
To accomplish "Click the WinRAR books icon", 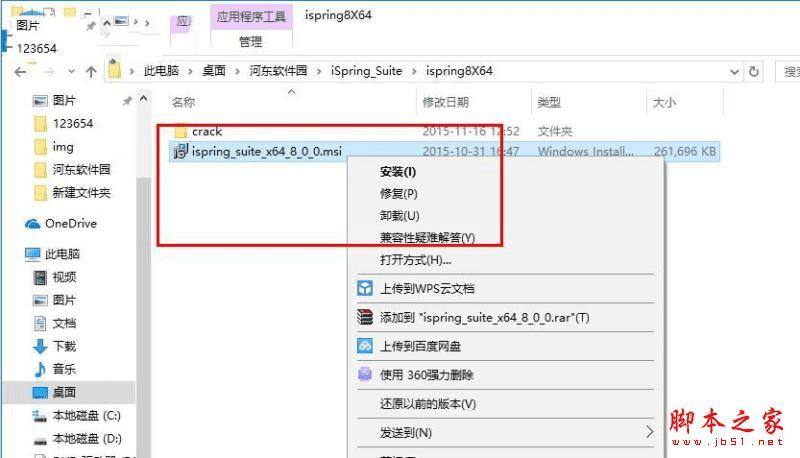I will pyautogui.click(x=365, y=317).
